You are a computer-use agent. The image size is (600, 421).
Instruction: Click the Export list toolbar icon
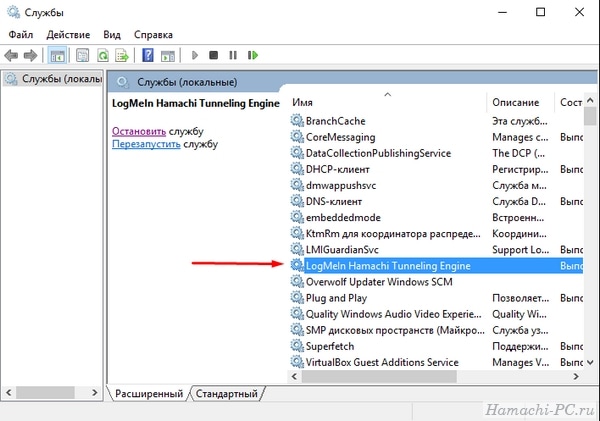click(122, 55)
